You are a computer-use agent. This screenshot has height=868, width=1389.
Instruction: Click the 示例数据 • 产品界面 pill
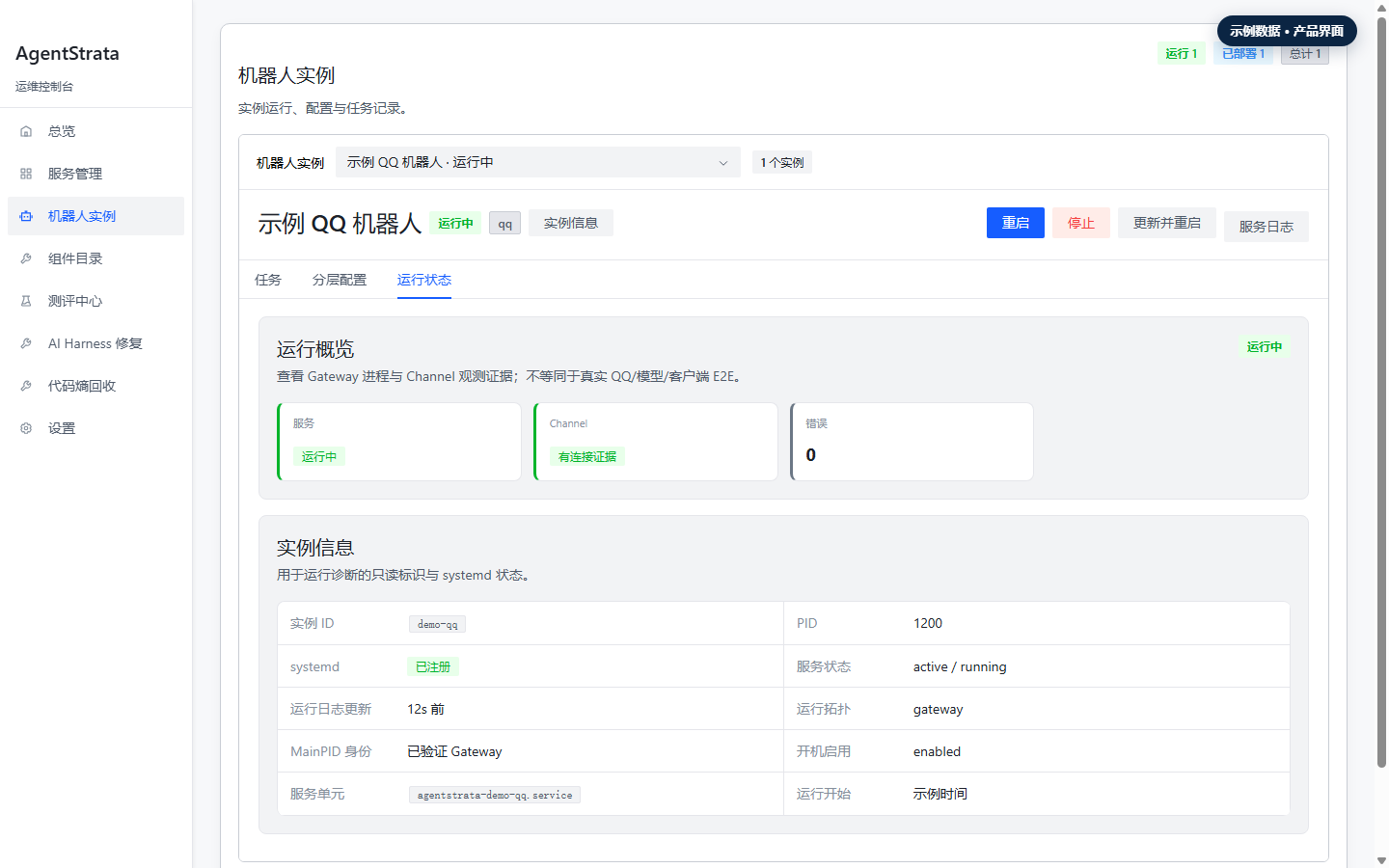click(1287, 31)
